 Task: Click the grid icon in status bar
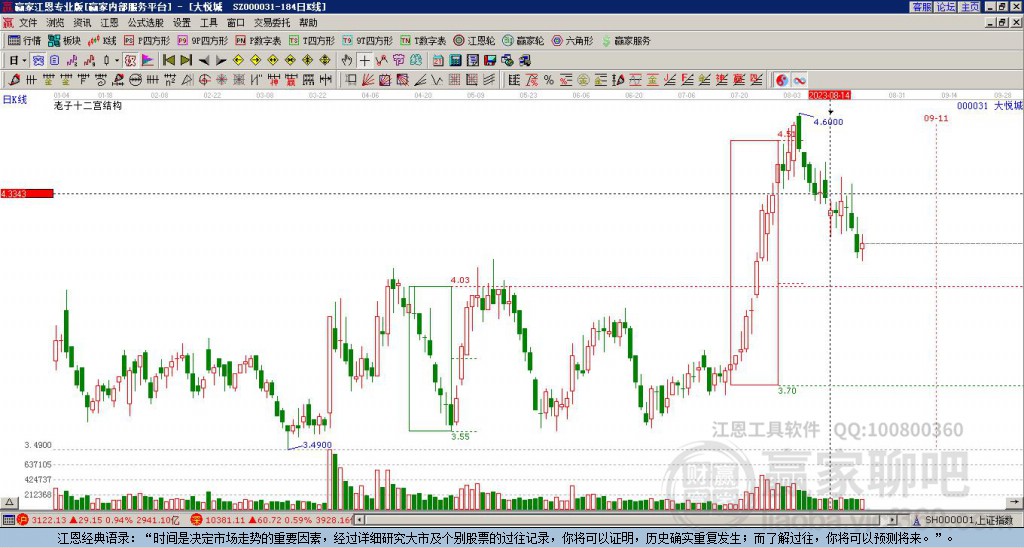point(8,520)
